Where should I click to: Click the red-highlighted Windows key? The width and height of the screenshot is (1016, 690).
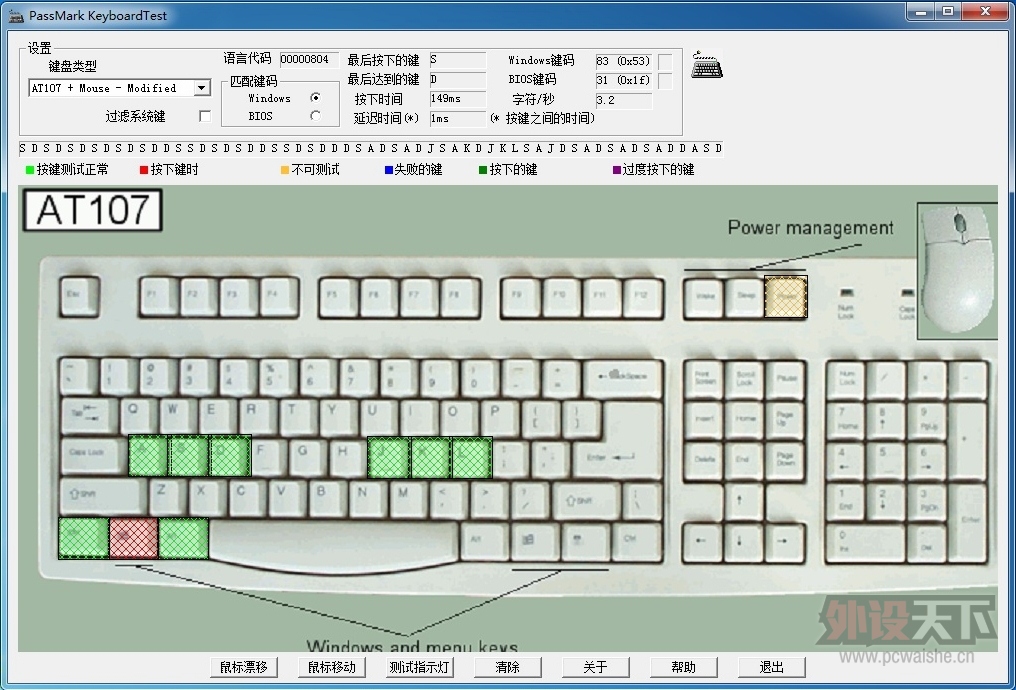133,538
